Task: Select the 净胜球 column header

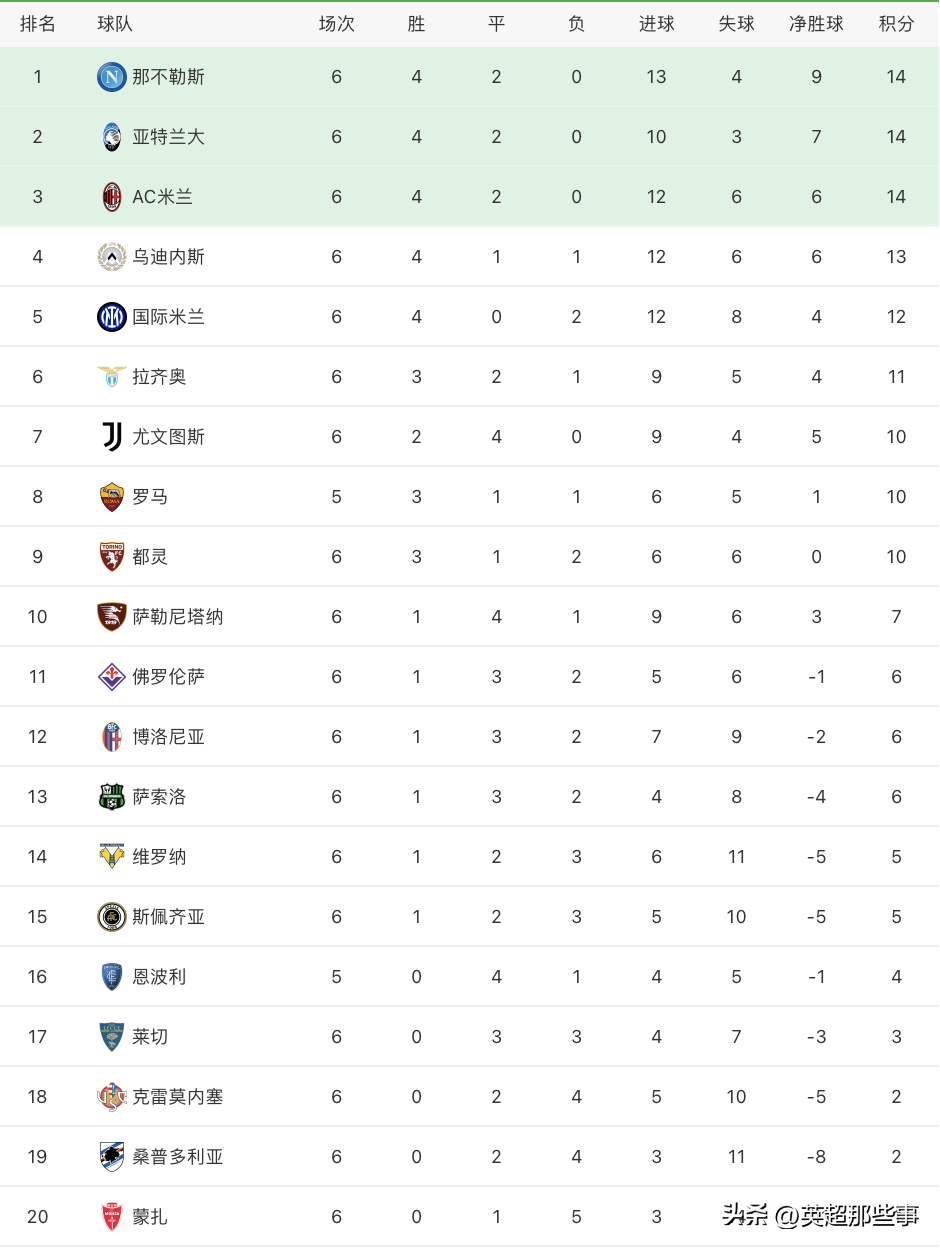Action: (816, 24)
